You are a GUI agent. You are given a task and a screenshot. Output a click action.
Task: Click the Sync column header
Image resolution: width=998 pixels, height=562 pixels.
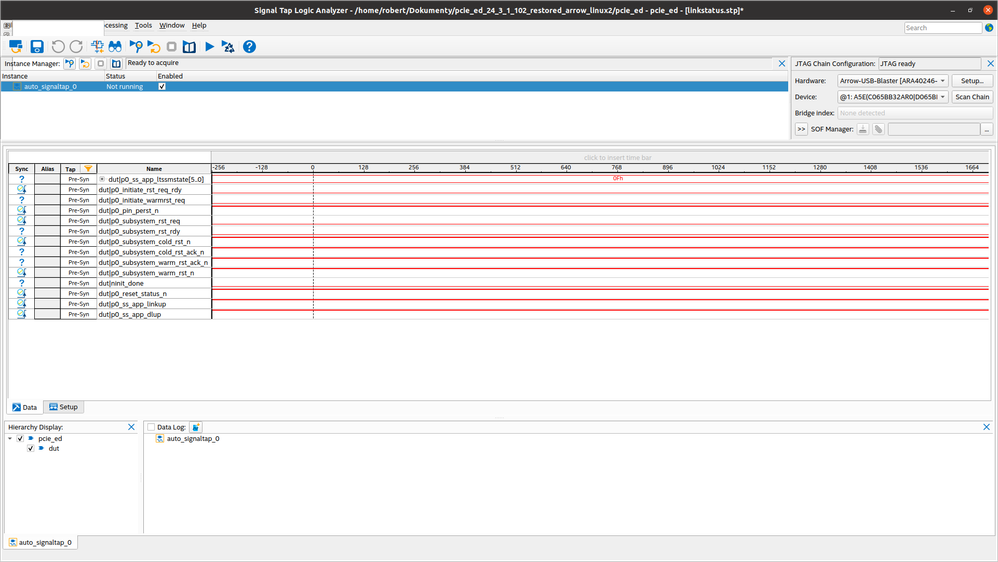[x=22, y=169]
